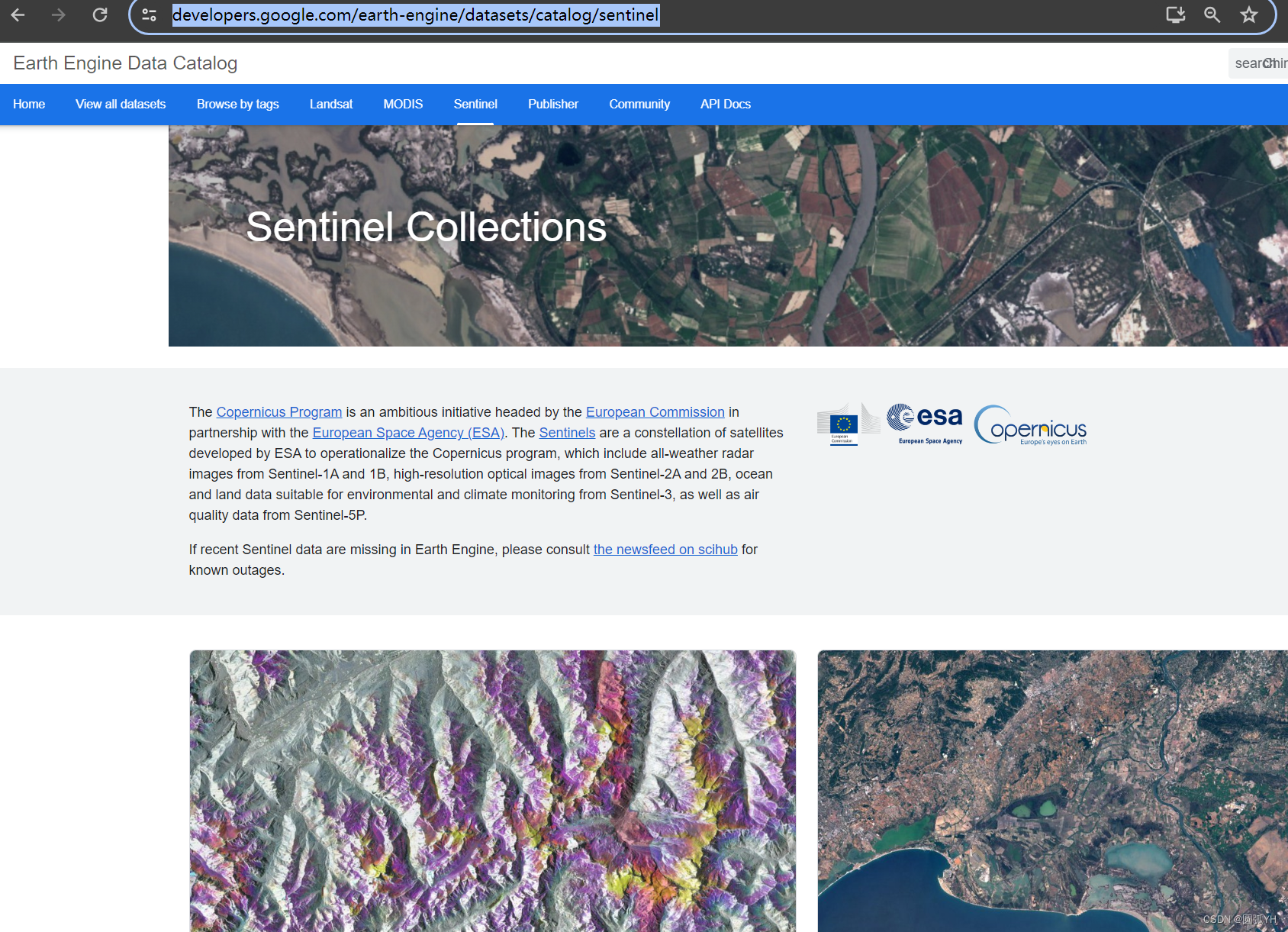This screenshot has height=932, width=1288.
Task: Open View all datasets tab
Action: [x=121, y=104]
